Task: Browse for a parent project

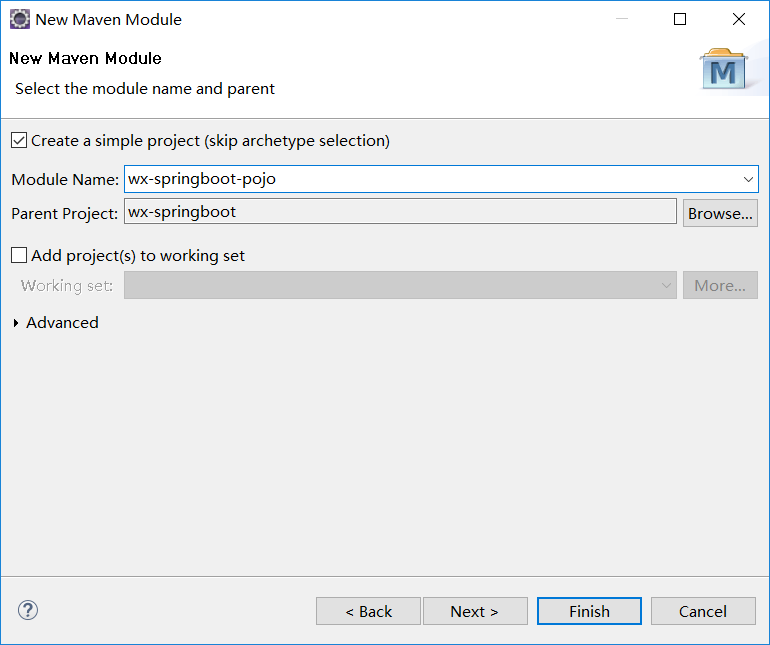Action: point(720,213)
